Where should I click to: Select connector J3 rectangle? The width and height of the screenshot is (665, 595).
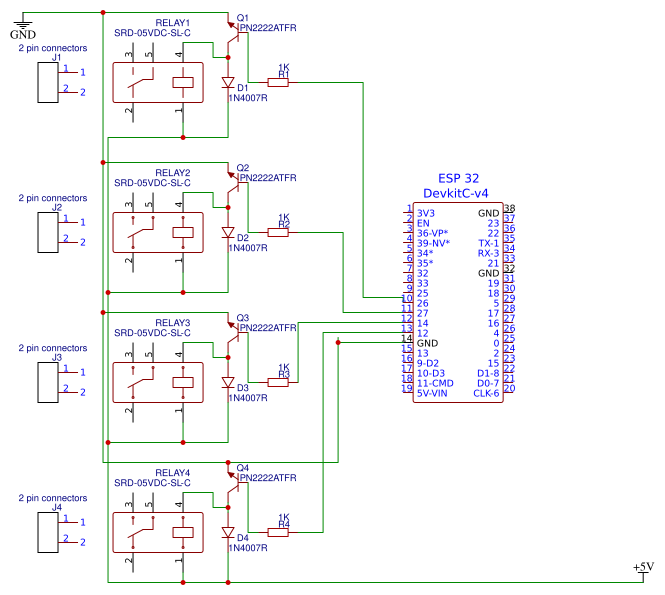coord(48,383)
